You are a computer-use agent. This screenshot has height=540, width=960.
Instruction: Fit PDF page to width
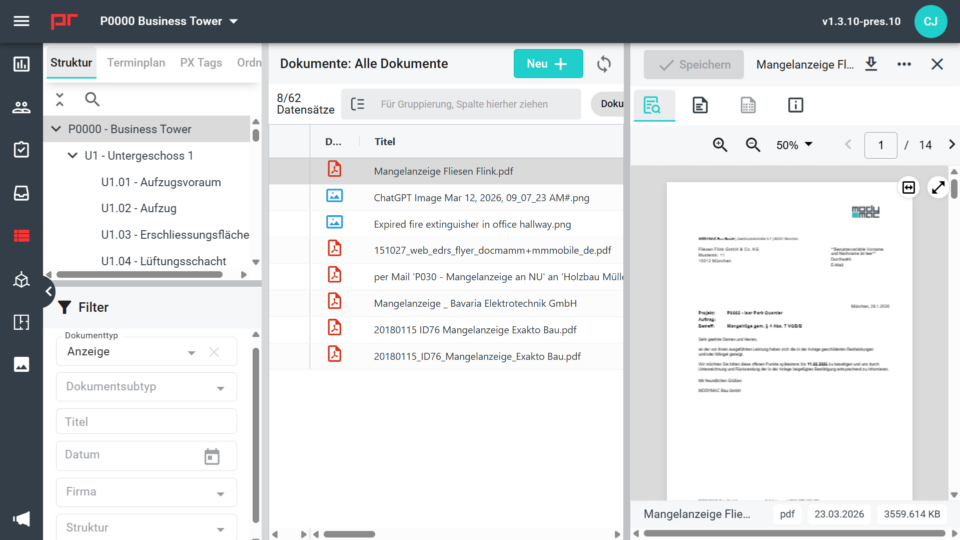pos(908,187)
